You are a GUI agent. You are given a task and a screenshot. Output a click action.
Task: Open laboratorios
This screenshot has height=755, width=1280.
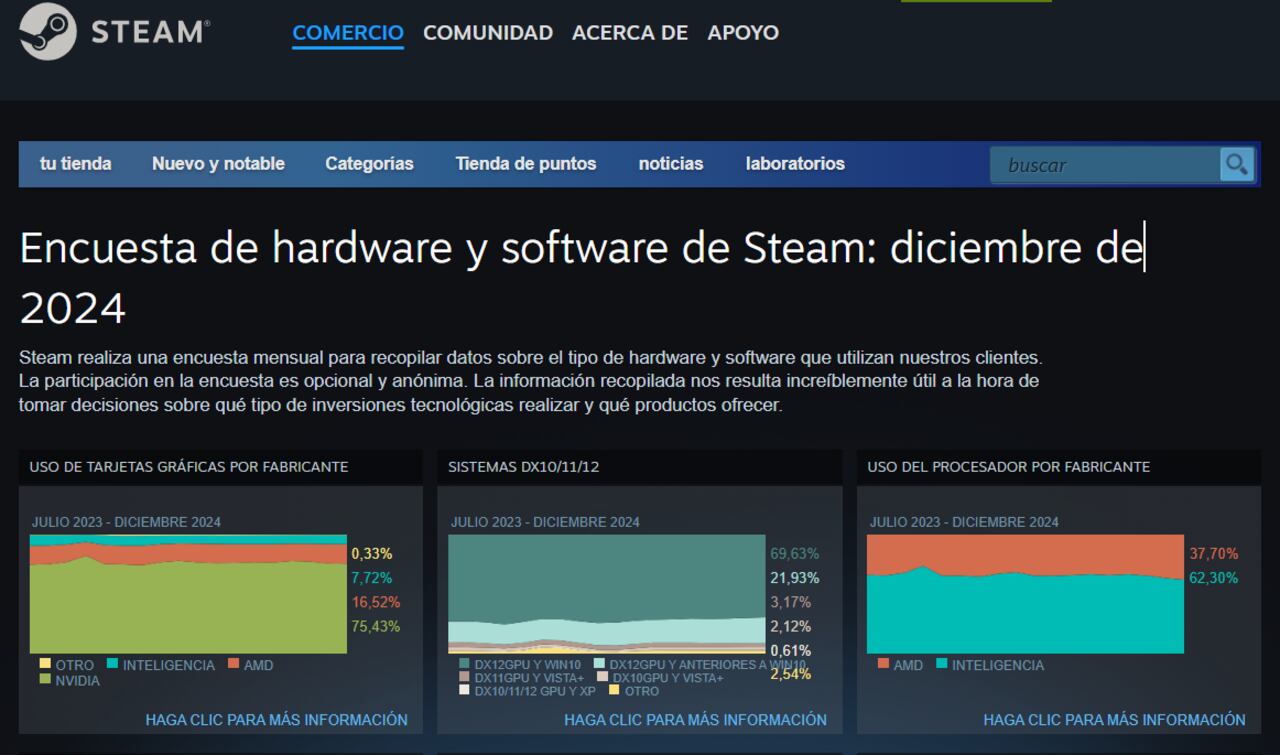point(794,164)
